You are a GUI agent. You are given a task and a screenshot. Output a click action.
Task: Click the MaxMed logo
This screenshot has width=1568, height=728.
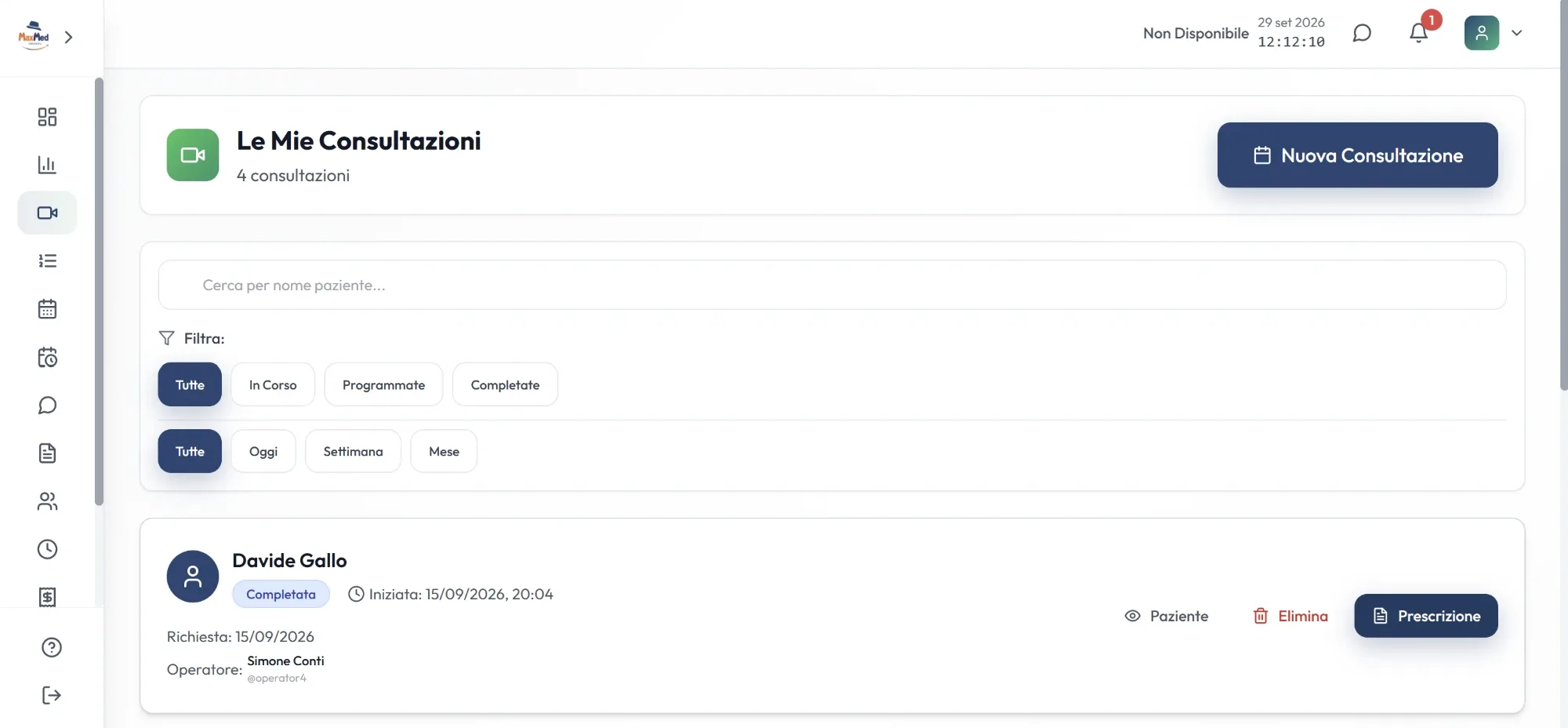[x=34, y=36]
